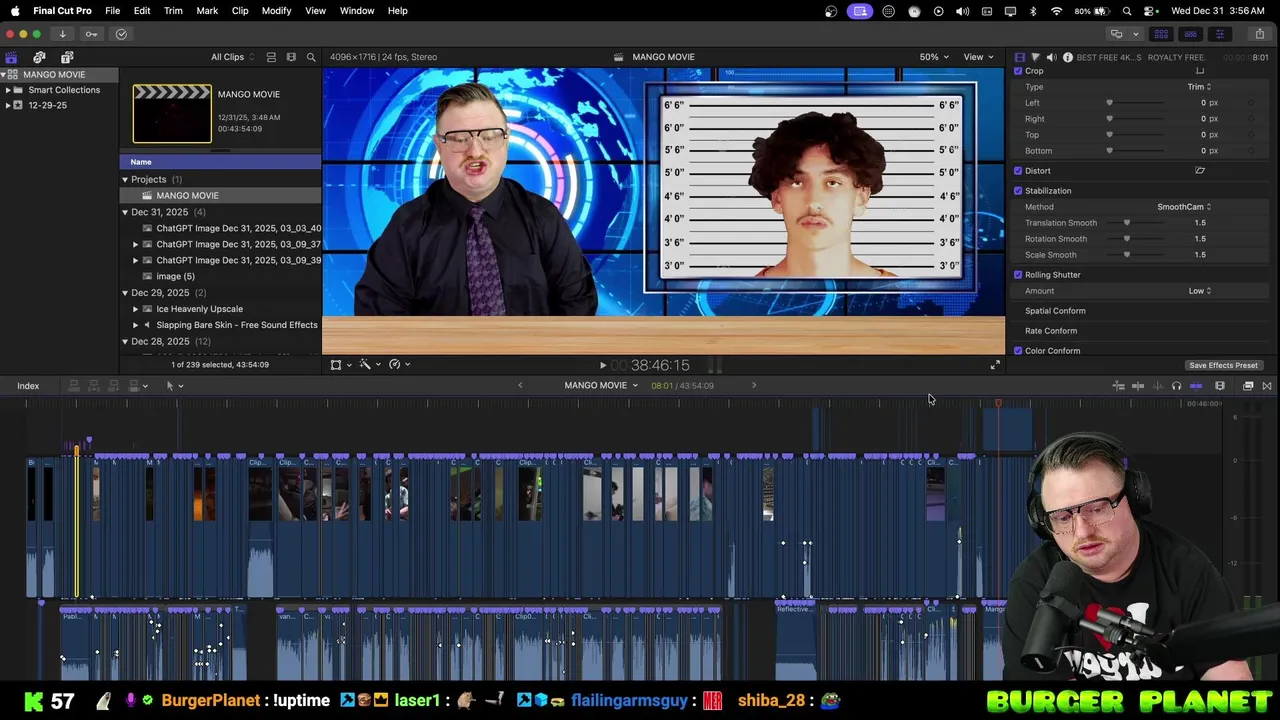
Task: Open Stabilization Method SmoothCam dropdown
Action: point(1184,207)
